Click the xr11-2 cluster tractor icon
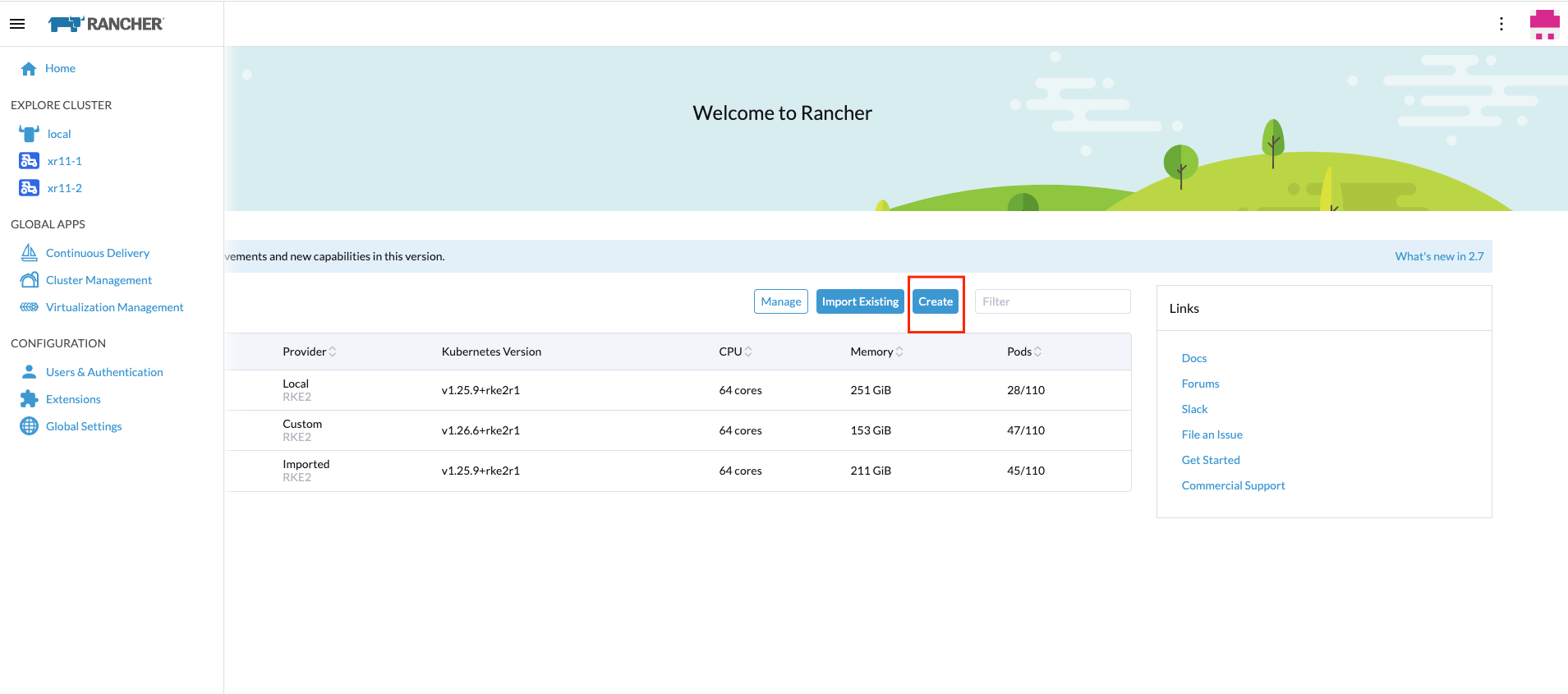 tap(29, 188)
